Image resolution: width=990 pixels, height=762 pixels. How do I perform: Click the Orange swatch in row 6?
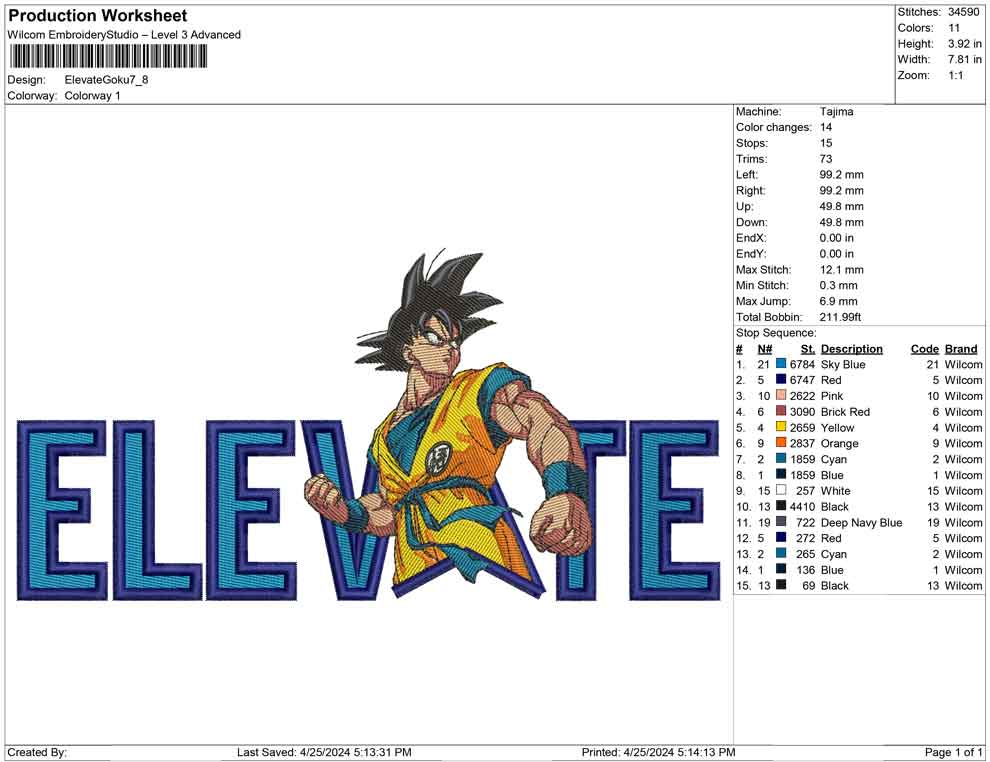[780, 443]
